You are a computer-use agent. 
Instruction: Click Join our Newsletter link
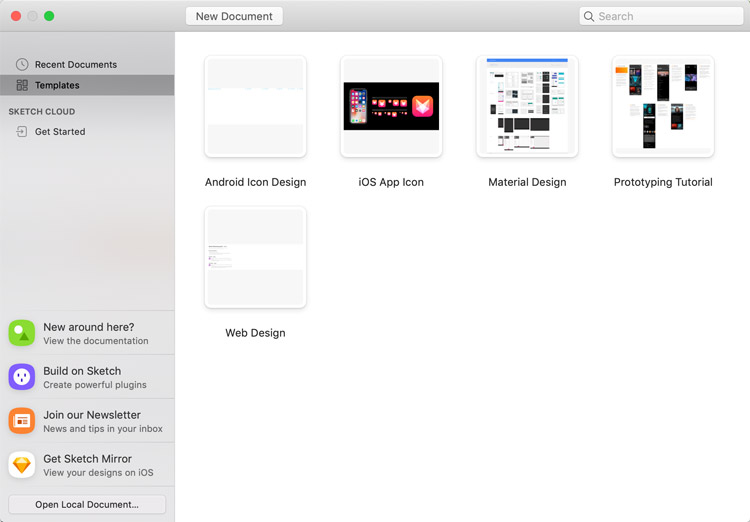tap(92, 415)
